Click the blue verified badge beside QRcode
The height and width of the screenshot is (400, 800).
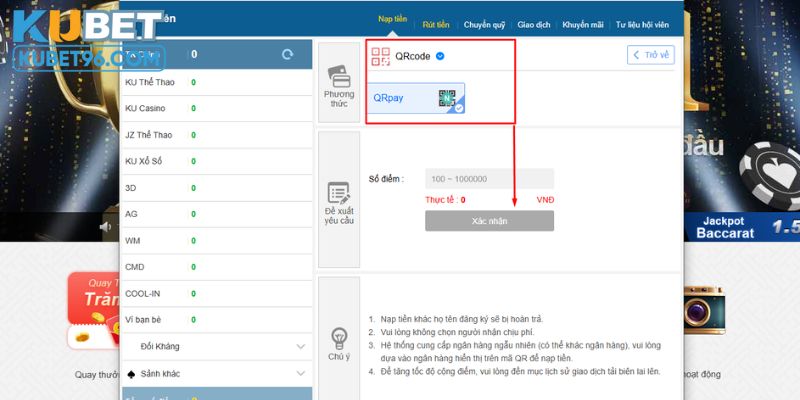pyautogui.click(x=440, y=56)
